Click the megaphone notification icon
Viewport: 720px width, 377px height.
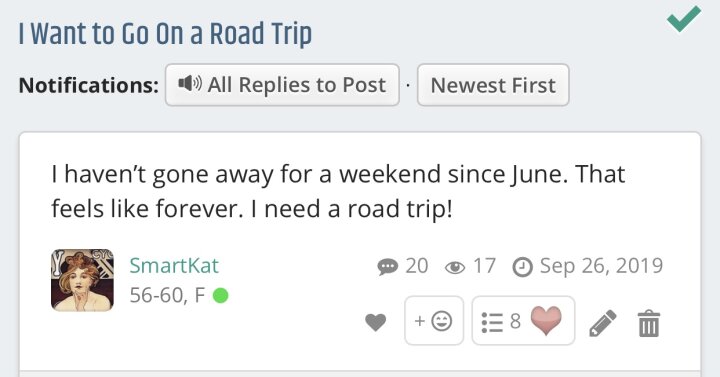coord(189,84)
